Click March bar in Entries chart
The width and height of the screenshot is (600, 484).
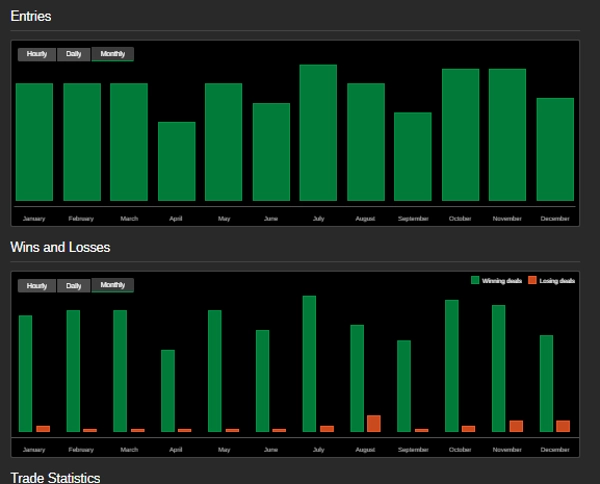pos(129,142)
